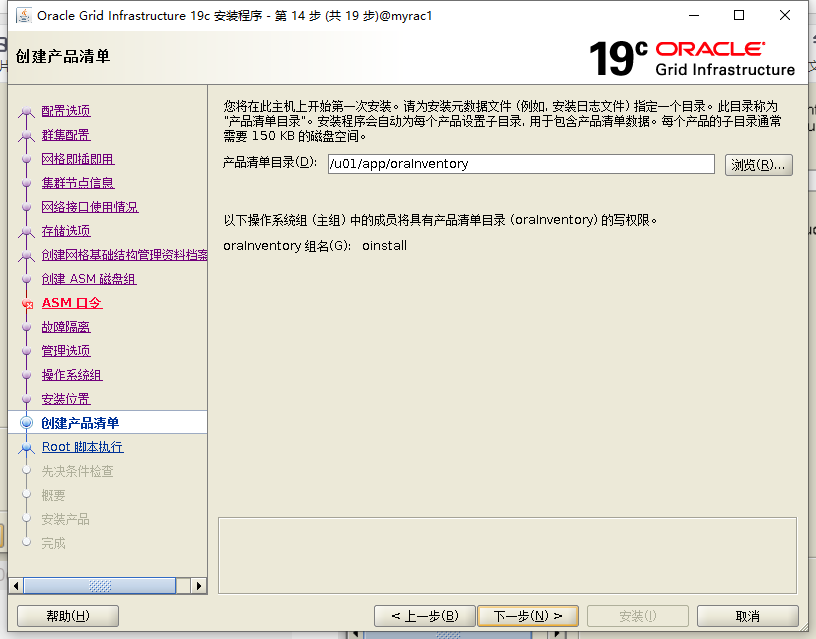Image resolution: width=816 pixels, height=639 pixels.
Task: Click the step list right scroll arrow
Action: 198,586
